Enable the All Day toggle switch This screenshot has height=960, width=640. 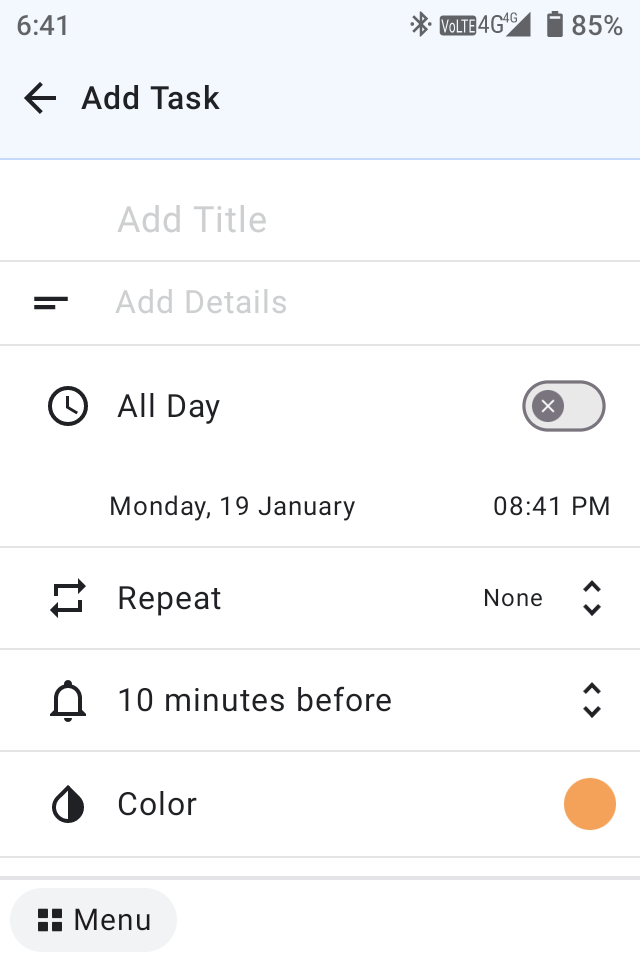coord(564,406)
